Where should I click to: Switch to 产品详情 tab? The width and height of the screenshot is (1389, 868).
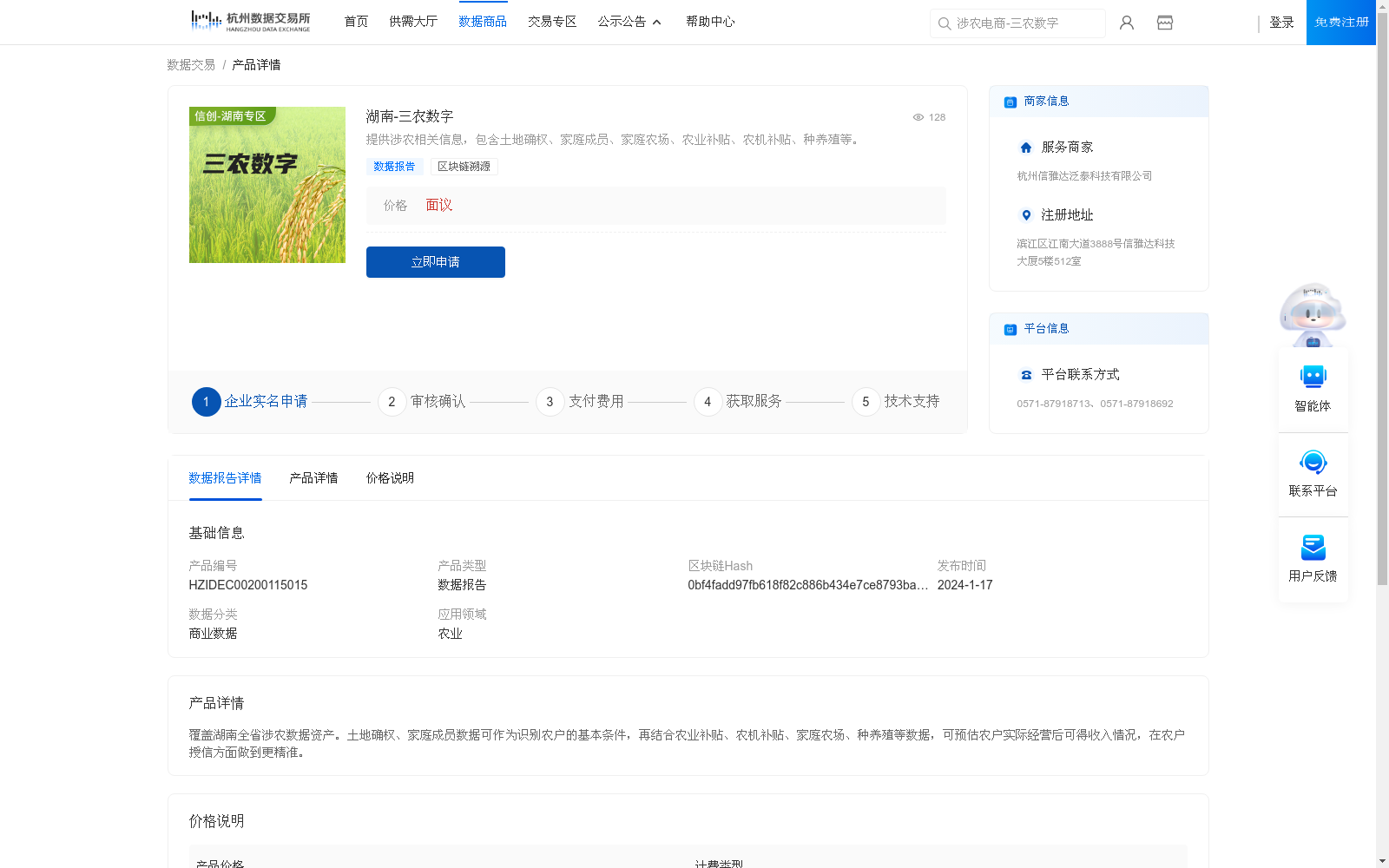[x=313, y=478]
